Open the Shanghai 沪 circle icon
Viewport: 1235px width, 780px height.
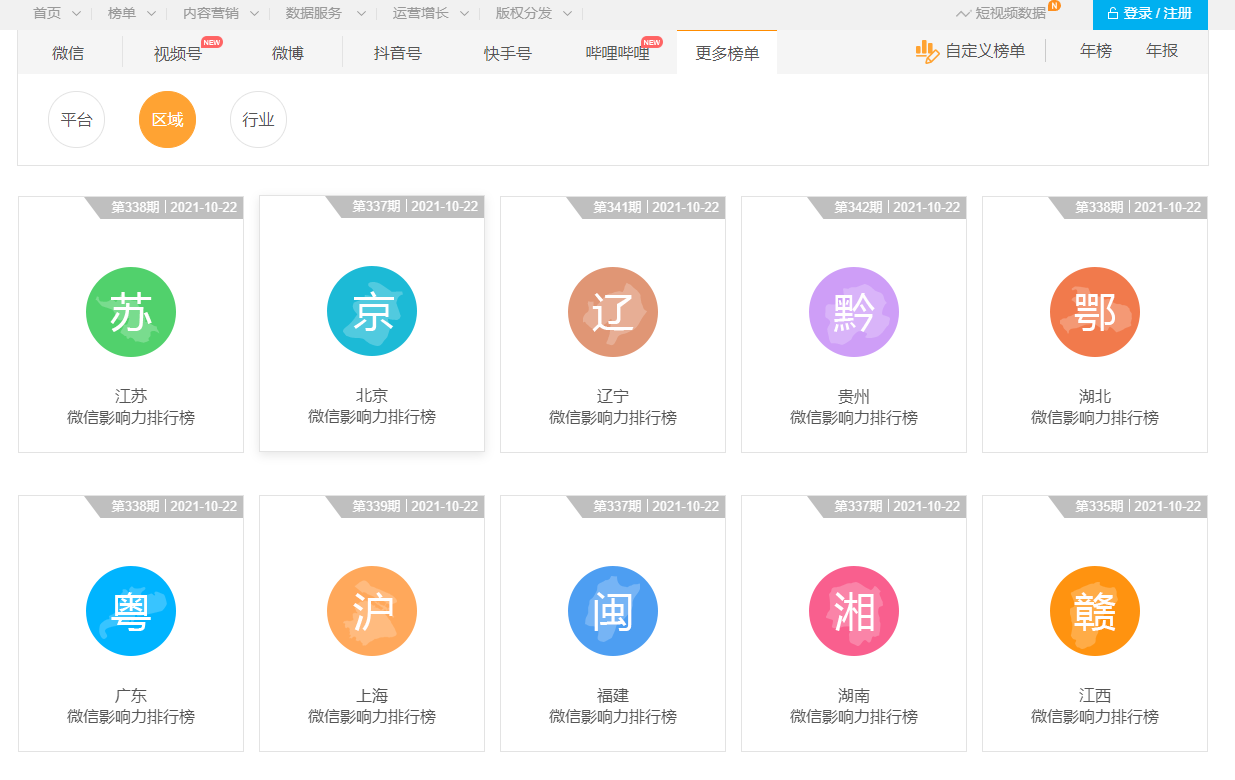click(x=372, y=611)
